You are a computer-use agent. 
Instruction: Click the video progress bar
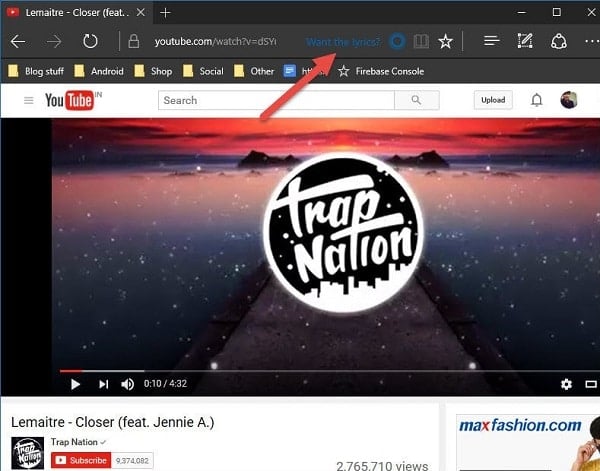[x=329, y=371]
